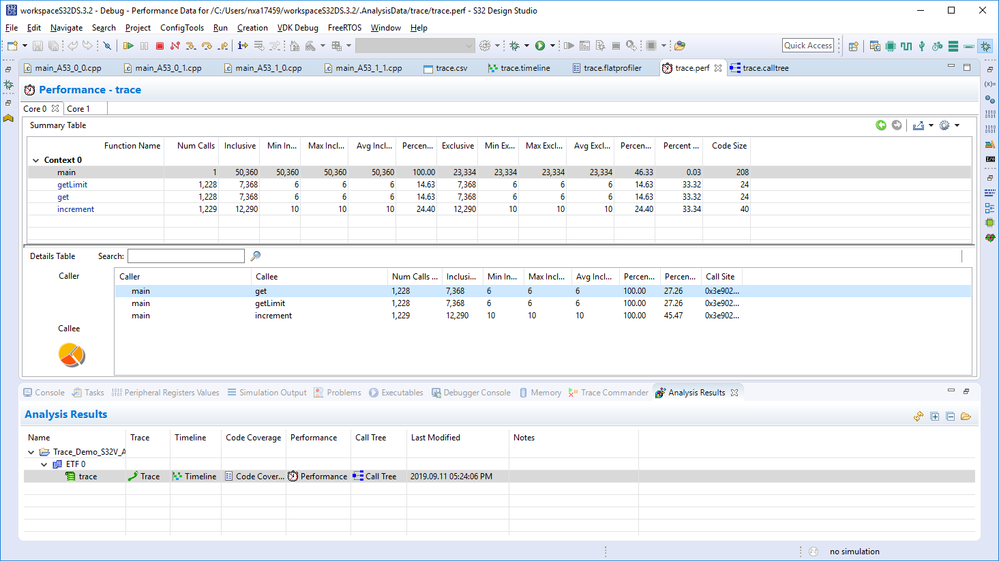The width and height of the screenshot is (999, 561).
Task: Open the FreeRTOS menu
Action: coord(344,28)
